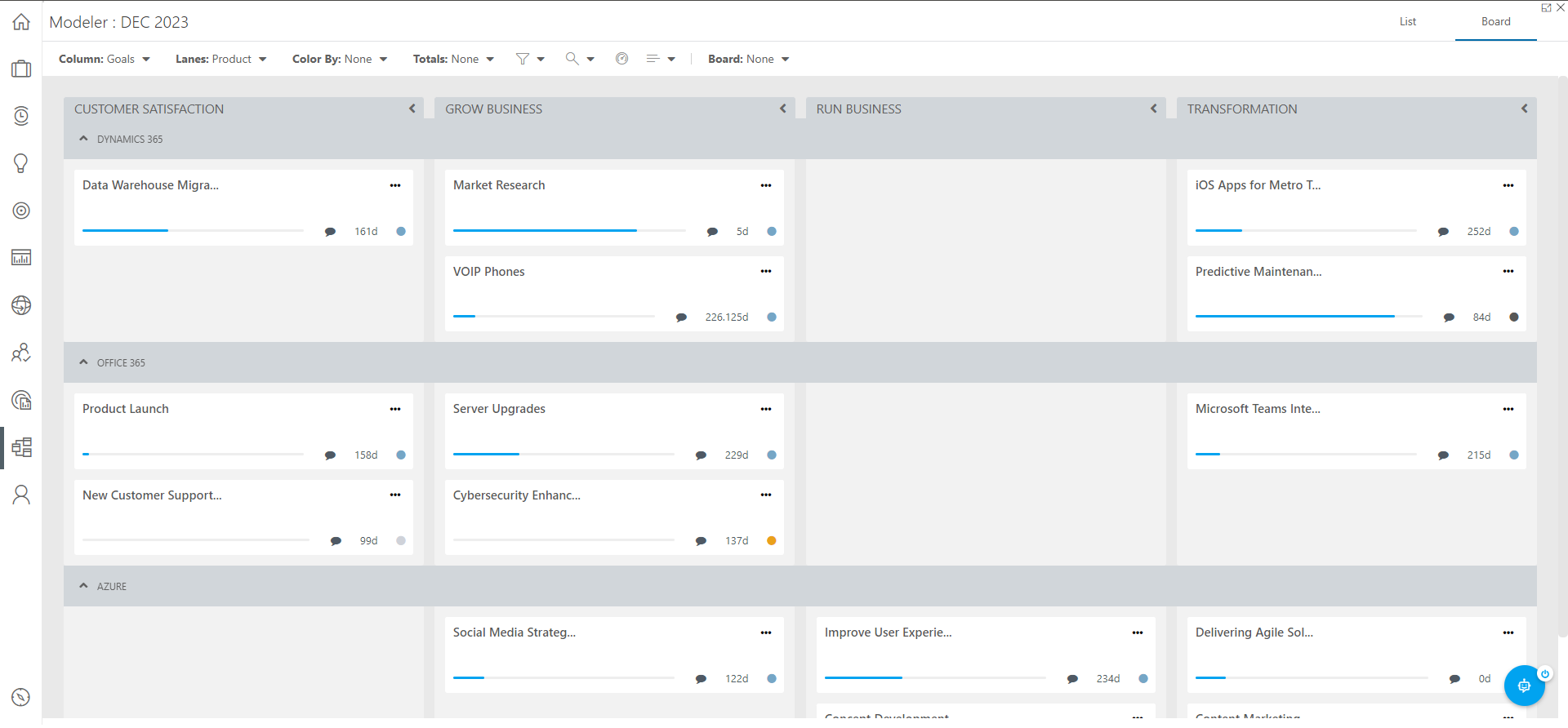This screenshot has width=1568, height=728.
Task: Open comments on Data Warehouse Migration card
Action: 330,232
